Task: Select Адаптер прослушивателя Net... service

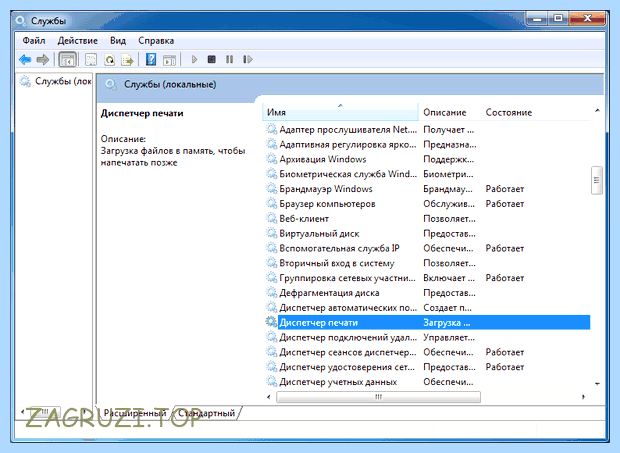Action: [x=348, y=129]
